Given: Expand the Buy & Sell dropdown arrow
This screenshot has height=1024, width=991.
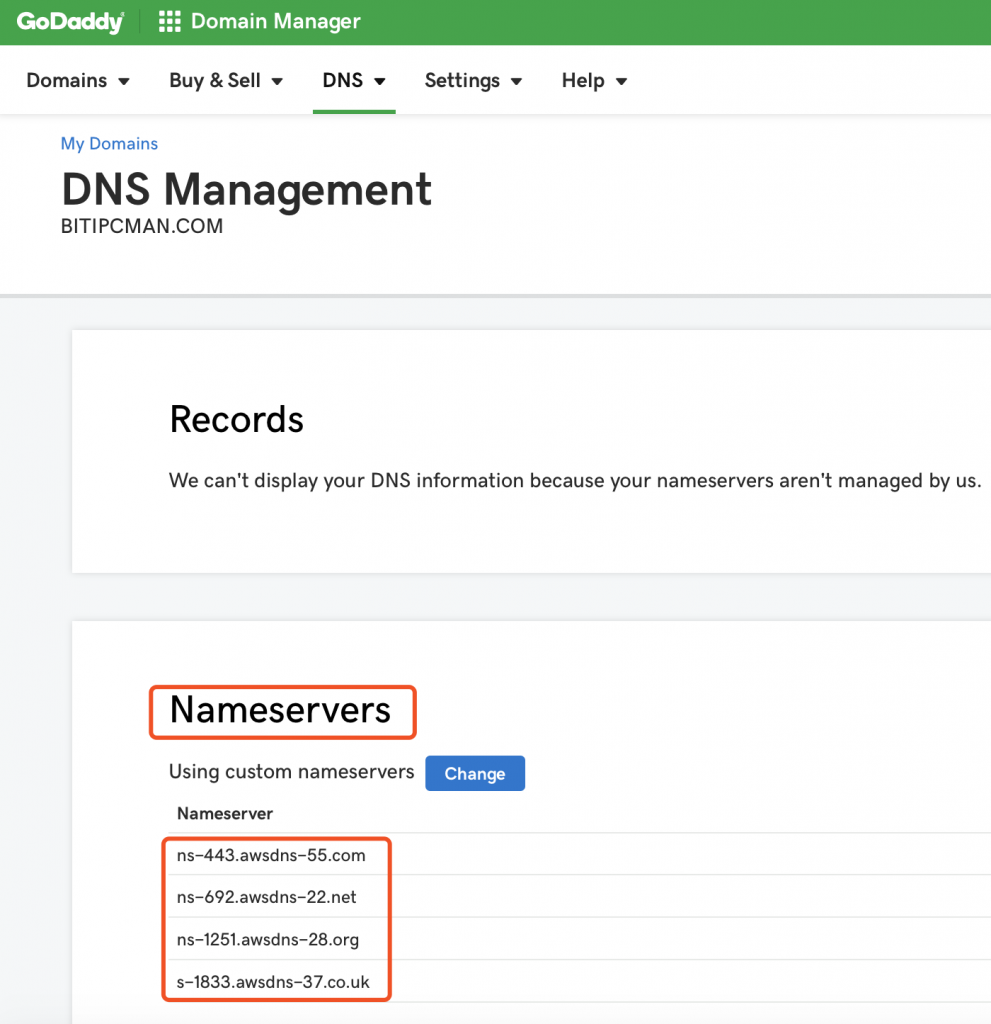Looking at the screenshot, I should click(277, 82).
